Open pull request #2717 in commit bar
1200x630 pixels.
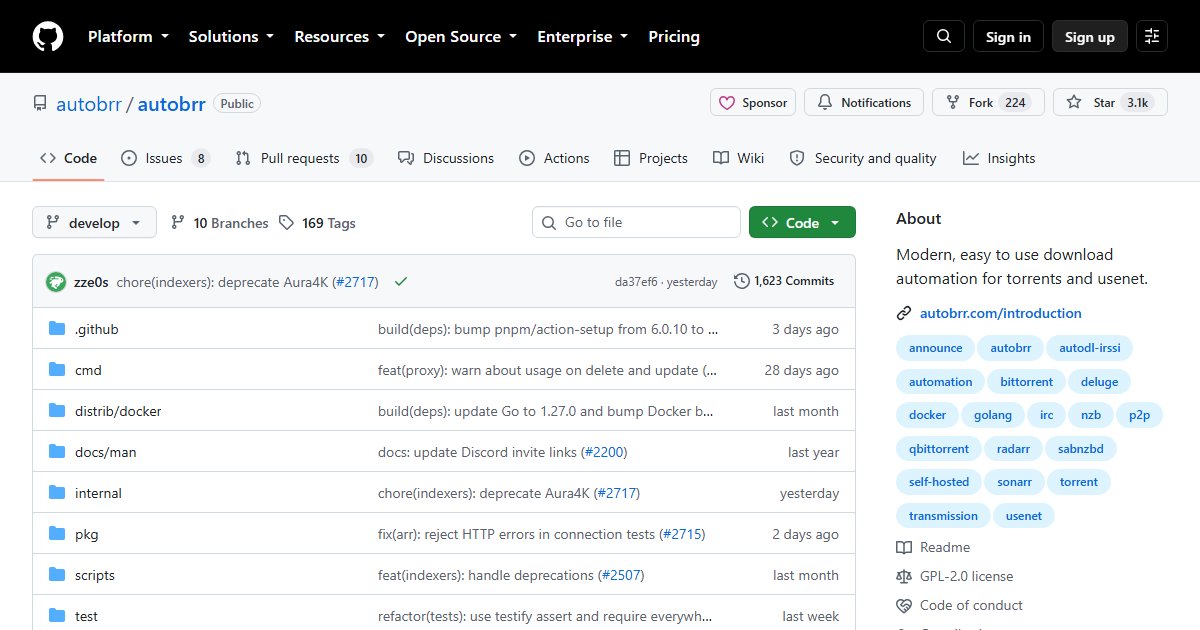pyautogui.click(x=355, y=282)
